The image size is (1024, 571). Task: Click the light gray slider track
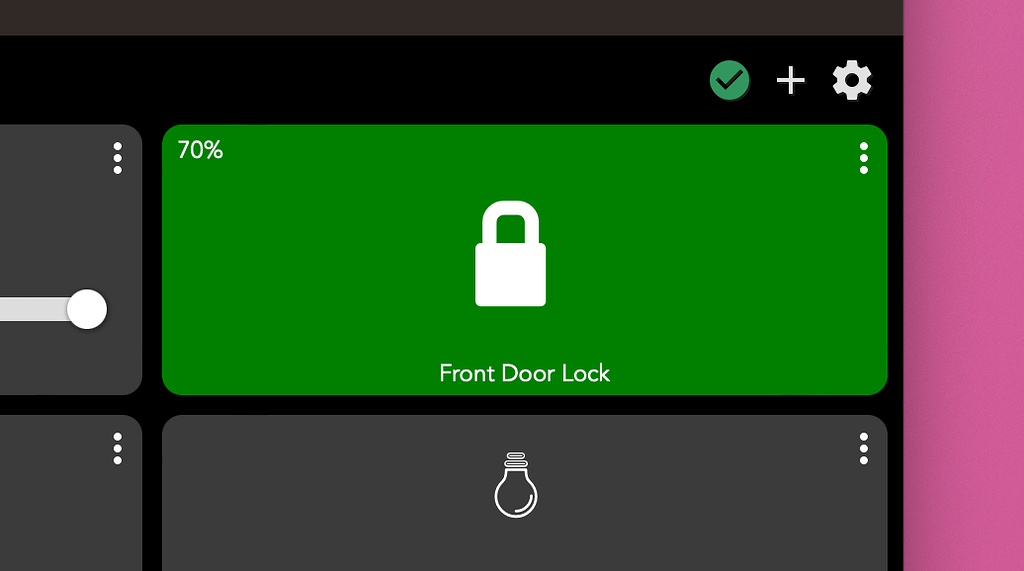click(34, 309)
